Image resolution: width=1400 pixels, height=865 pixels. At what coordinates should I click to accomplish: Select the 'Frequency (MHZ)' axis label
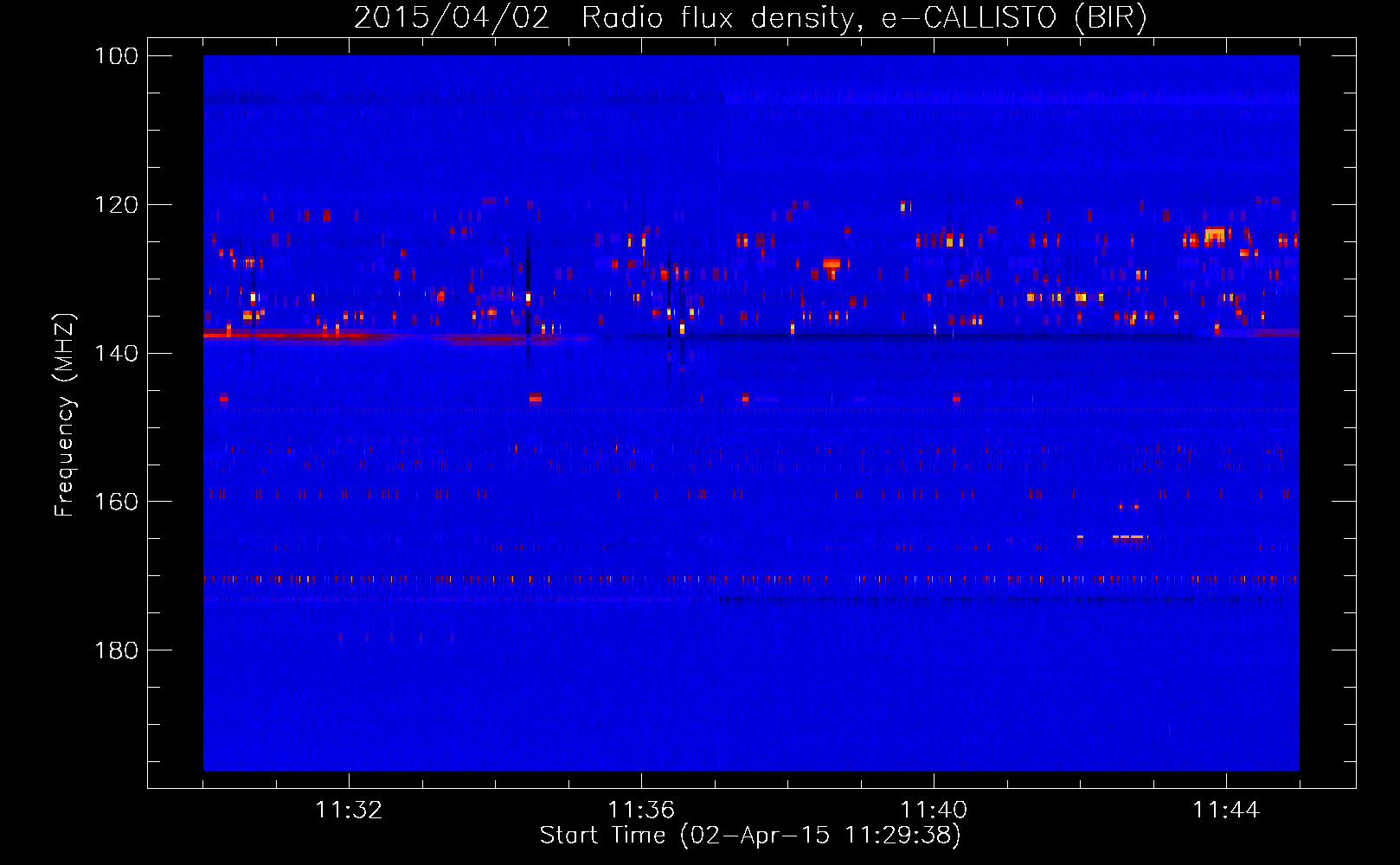pos(65,414)
